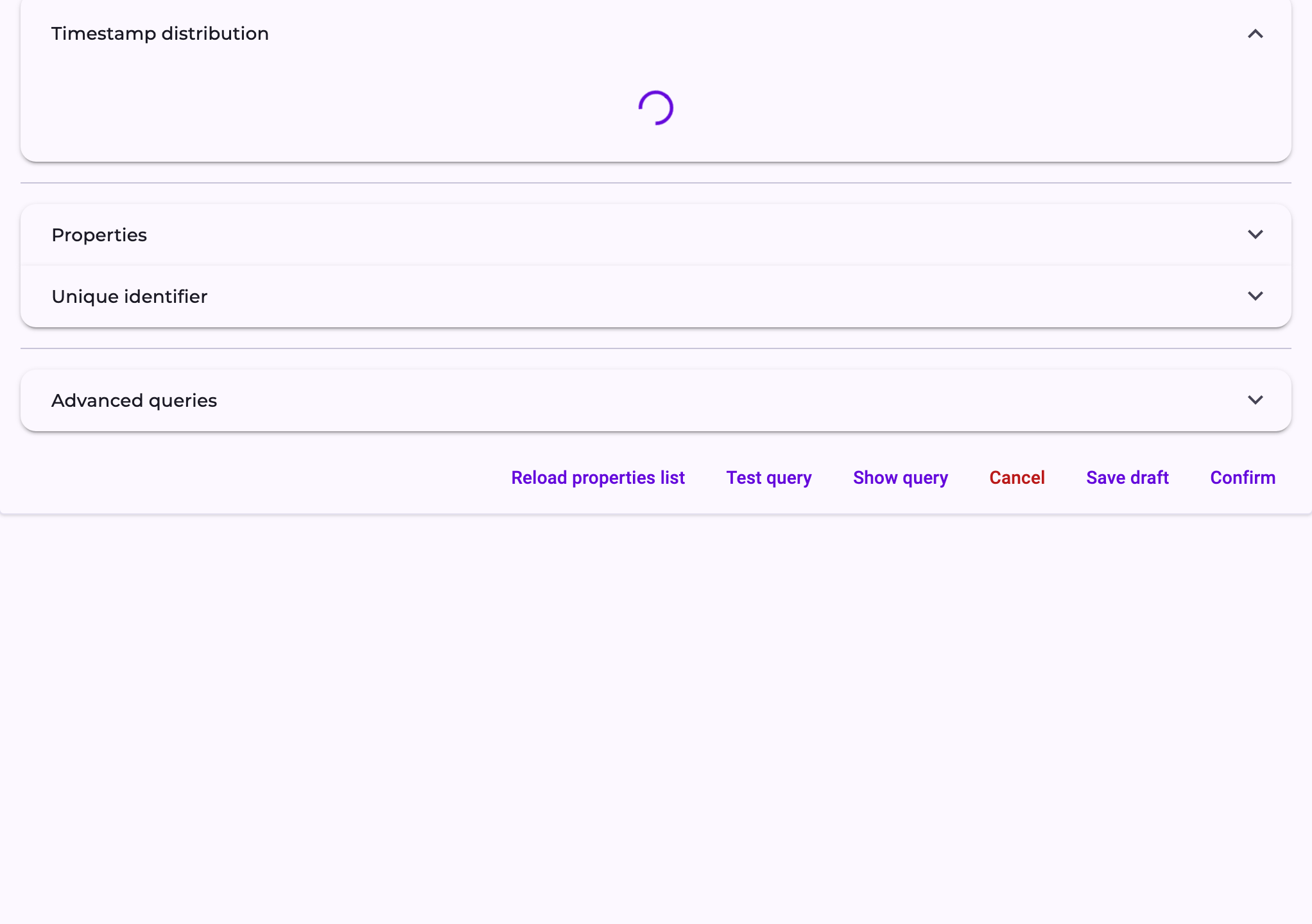Click the purple loading spinner

[x=655, y=108]
